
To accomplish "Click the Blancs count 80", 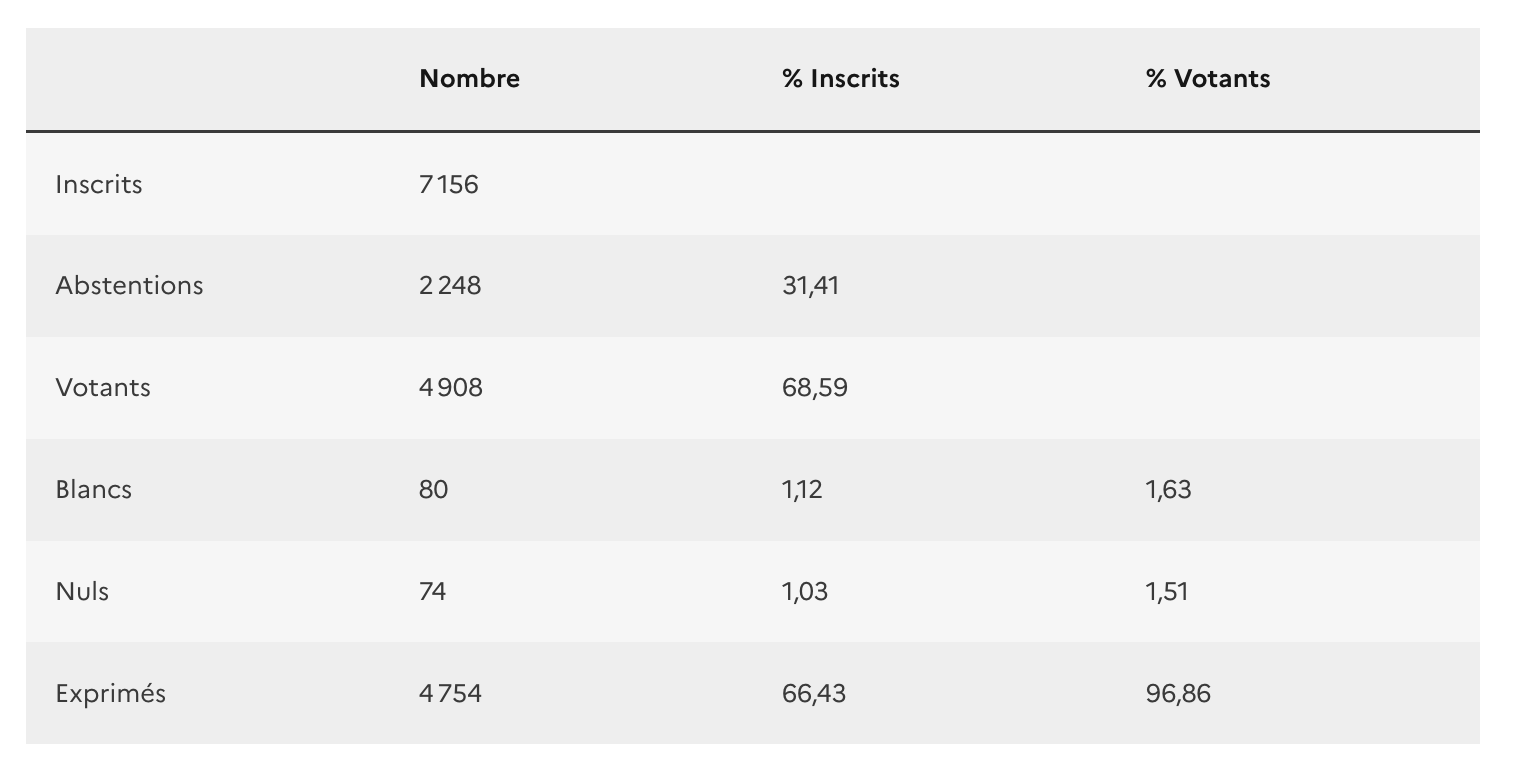I will pyautogui.click(x=434, y=490).
